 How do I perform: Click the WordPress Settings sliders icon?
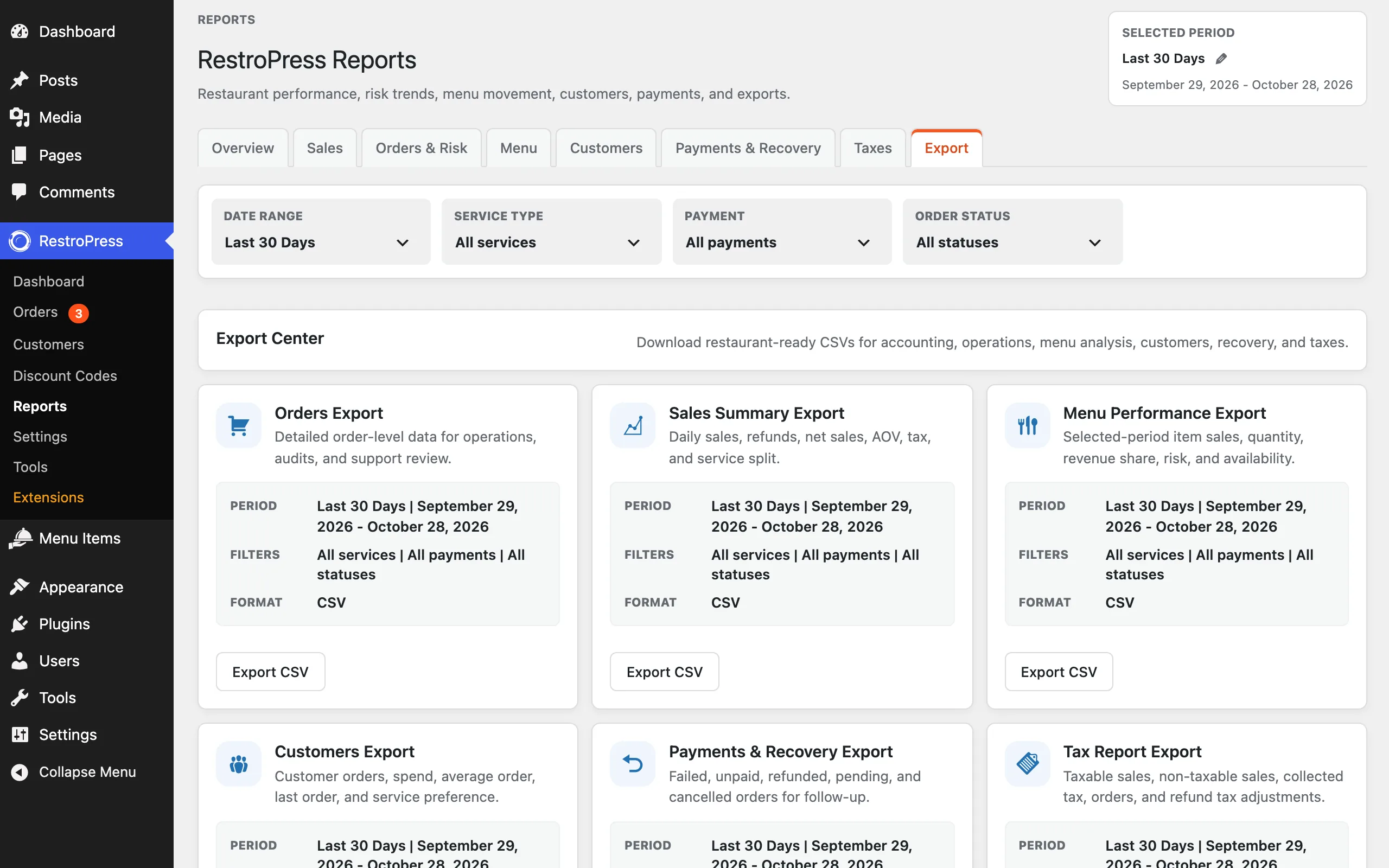pyautogui.click(x=20, y=735)
